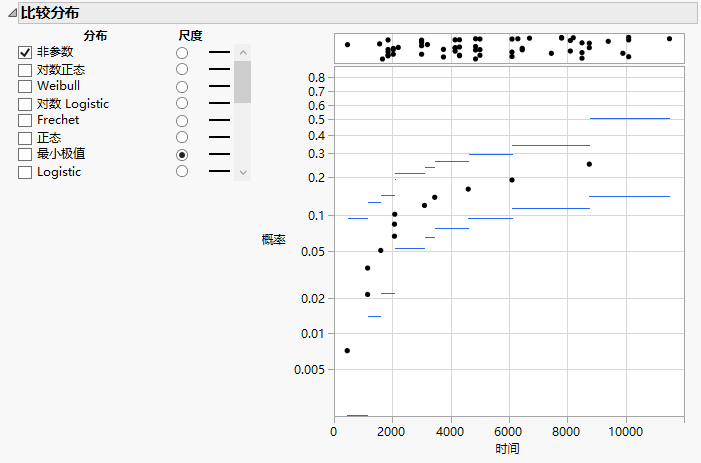Viewport: 701px width, 463px height.
Task: Click the distribution list scroll down arrow
Action: coord(243,173)
